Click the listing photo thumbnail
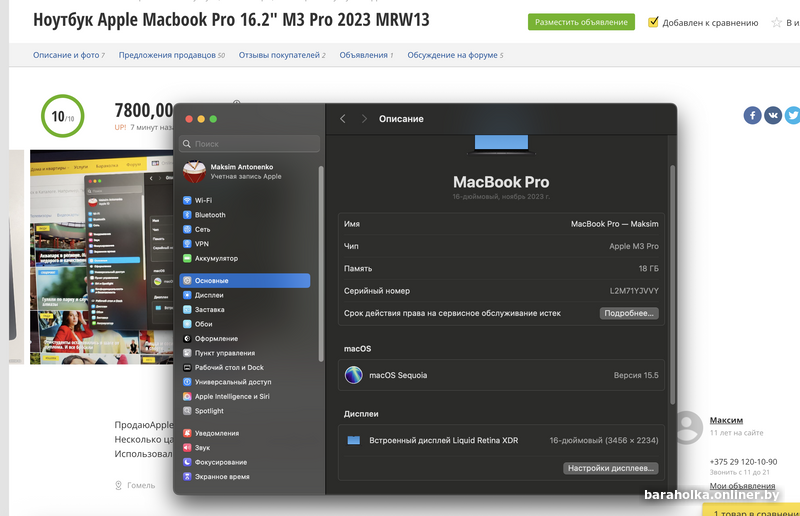The image size is (800, 516). tap(102, 257)
